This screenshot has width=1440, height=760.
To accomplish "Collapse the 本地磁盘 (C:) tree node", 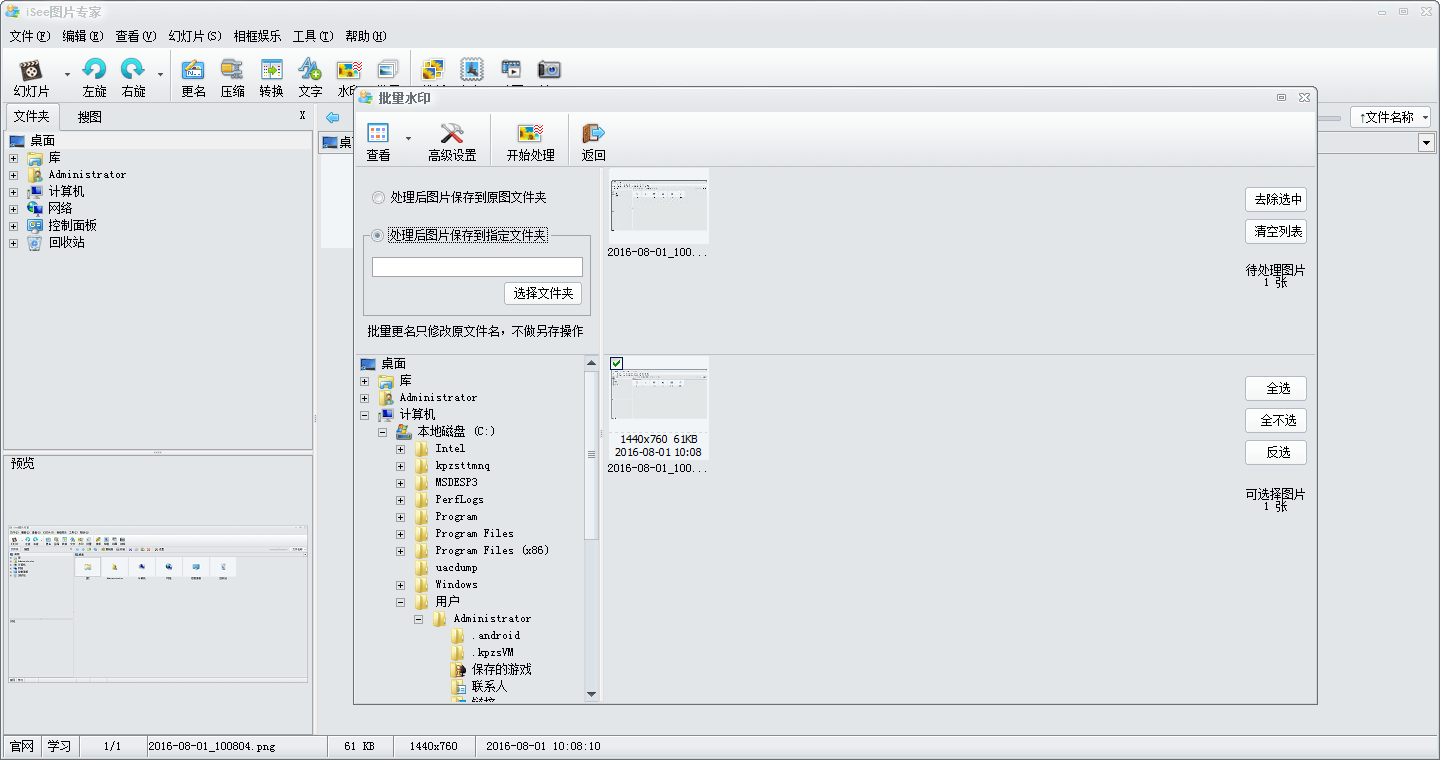I will pyautogui.click(x=382, y=432).
